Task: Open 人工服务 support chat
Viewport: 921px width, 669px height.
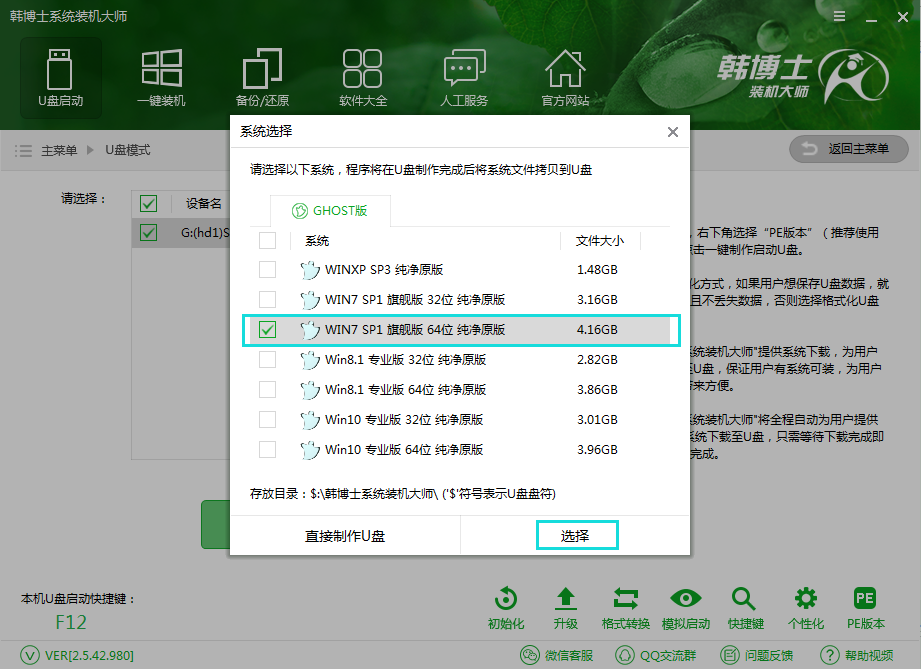Action: pos(464,76)
